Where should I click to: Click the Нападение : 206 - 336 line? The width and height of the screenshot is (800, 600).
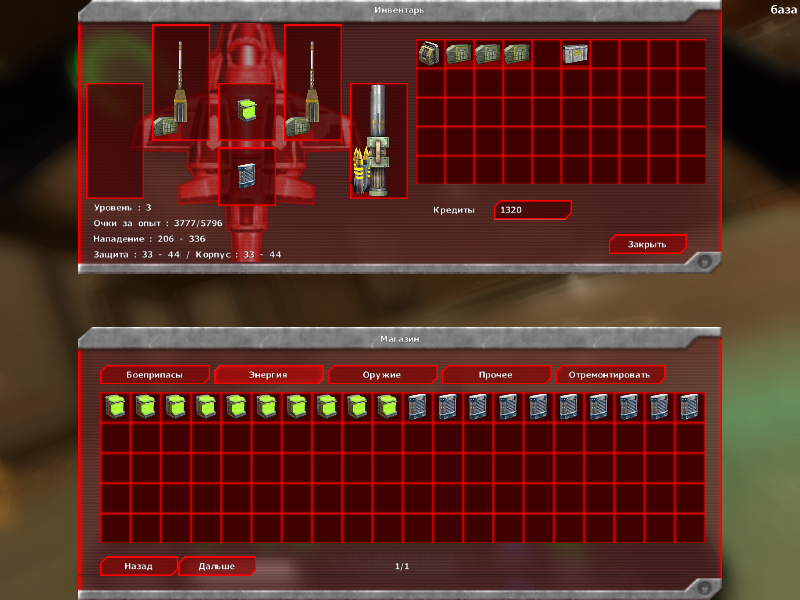[x=149, y=239]
